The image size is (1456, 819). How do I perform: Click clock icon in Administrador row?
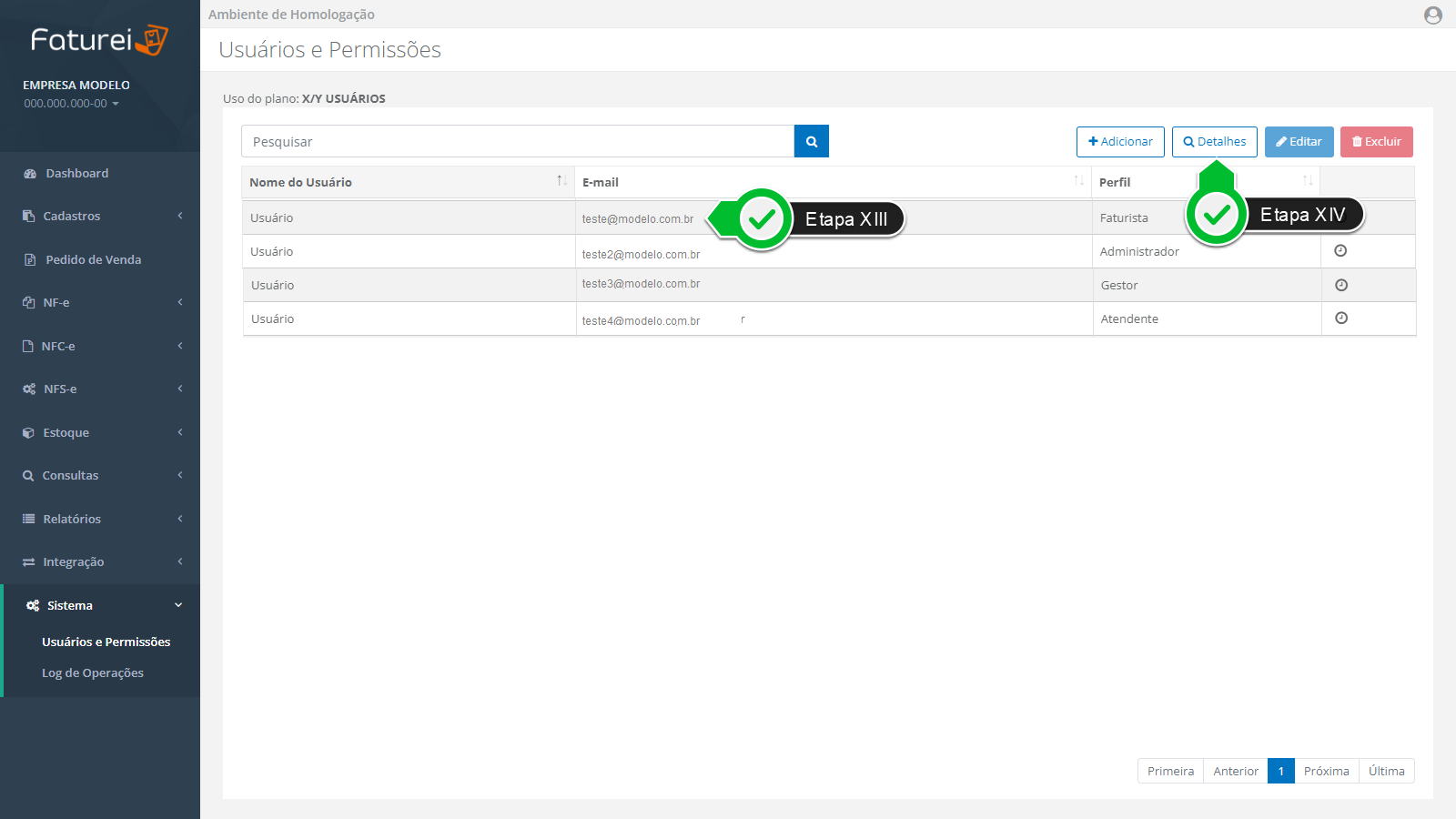click(x=1340, y=251)
